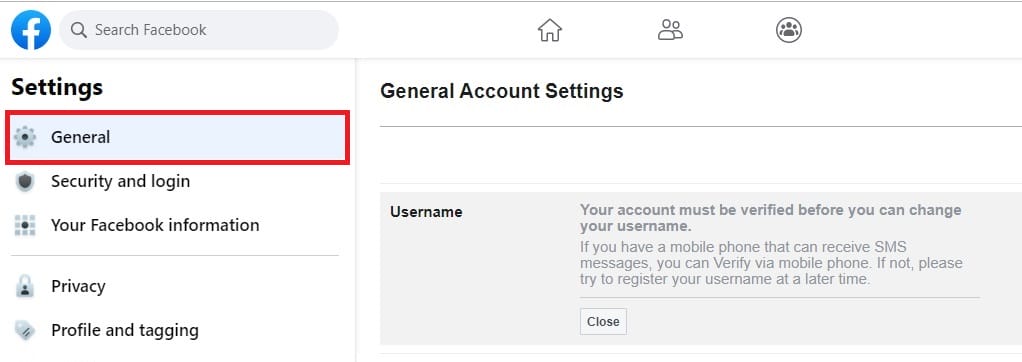The width and height of the screenshot is (1022, 362).
Task: Click the grid icon for Your Facebook information
Action: tap(25, 226)
